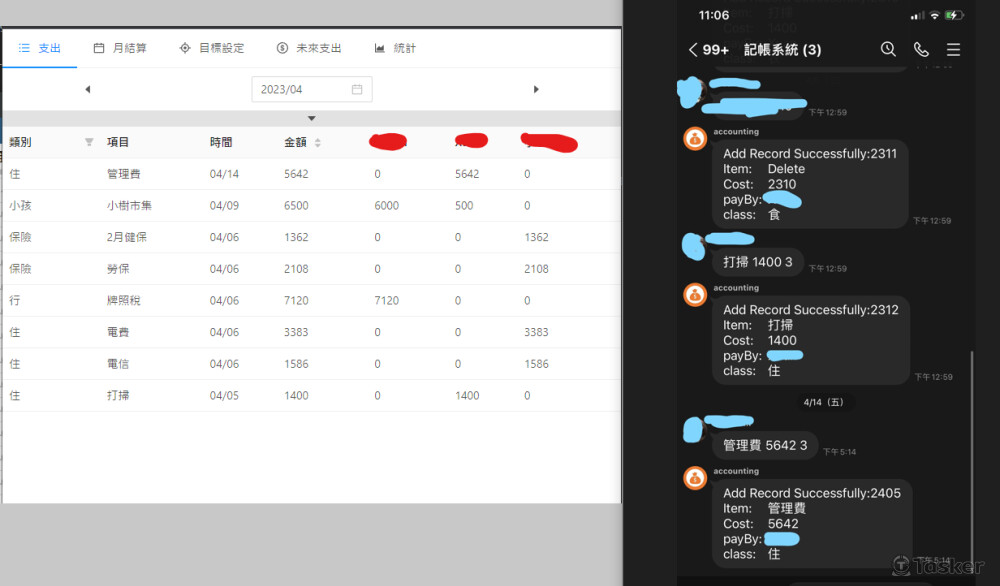Go back using the 99+ chevron
1000x586 pixels.
(709, 50)
